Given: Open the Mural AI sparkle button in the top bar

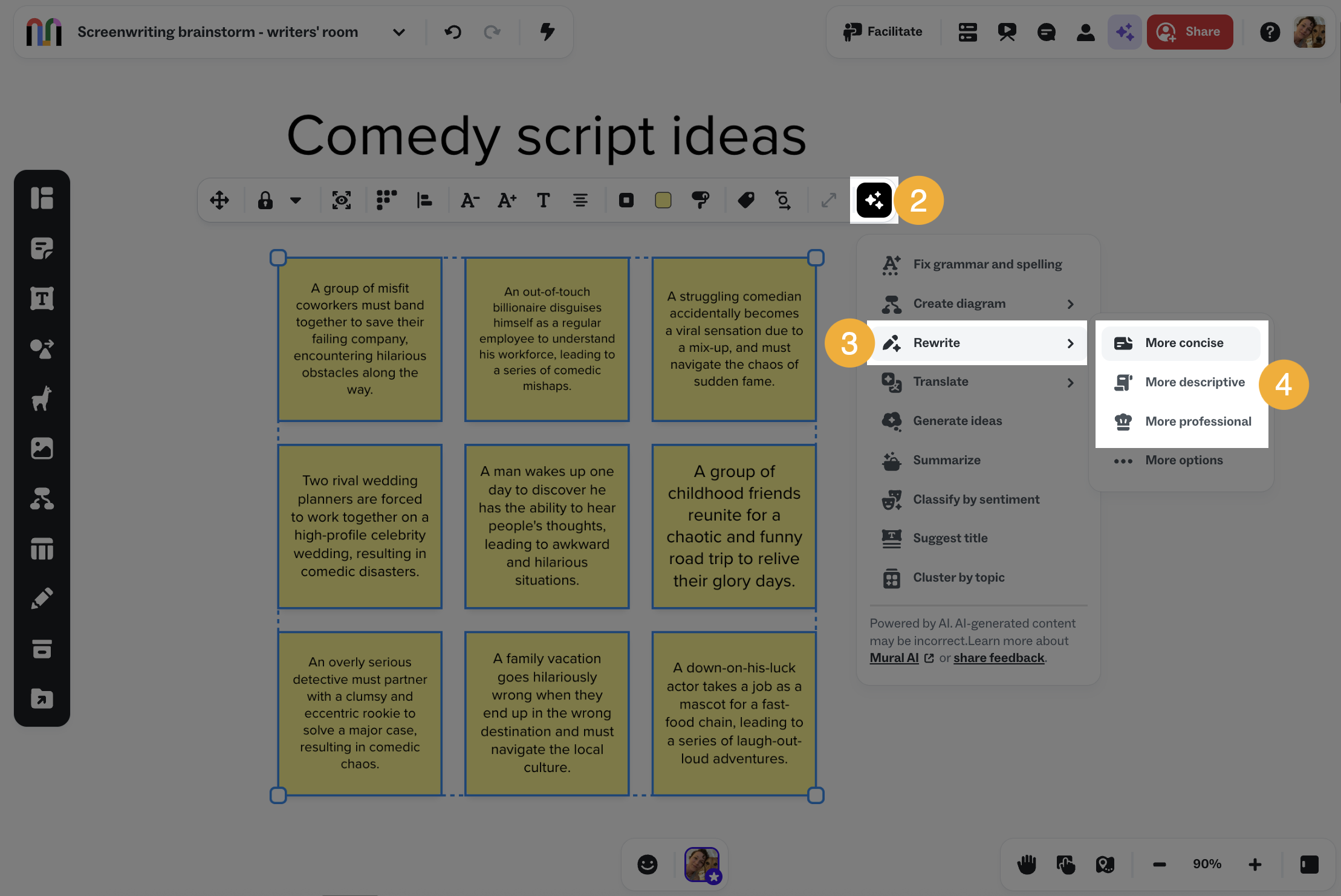Looking at the screenshot, I should [1125, 31].
